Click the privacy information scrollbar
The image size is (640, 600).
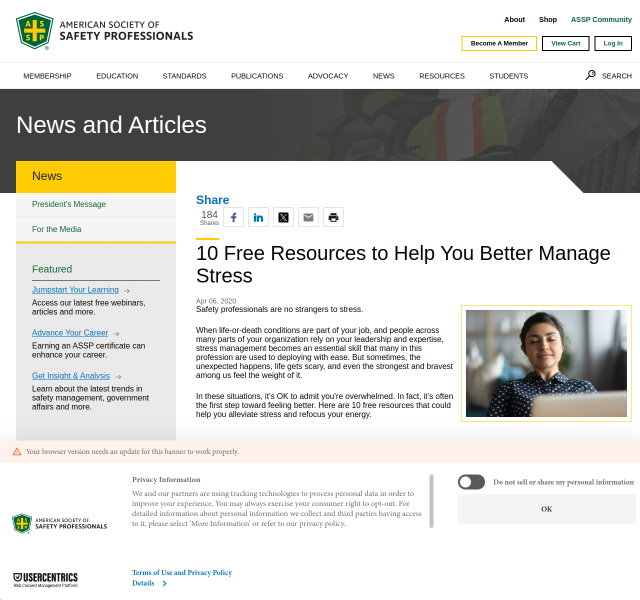431,501
